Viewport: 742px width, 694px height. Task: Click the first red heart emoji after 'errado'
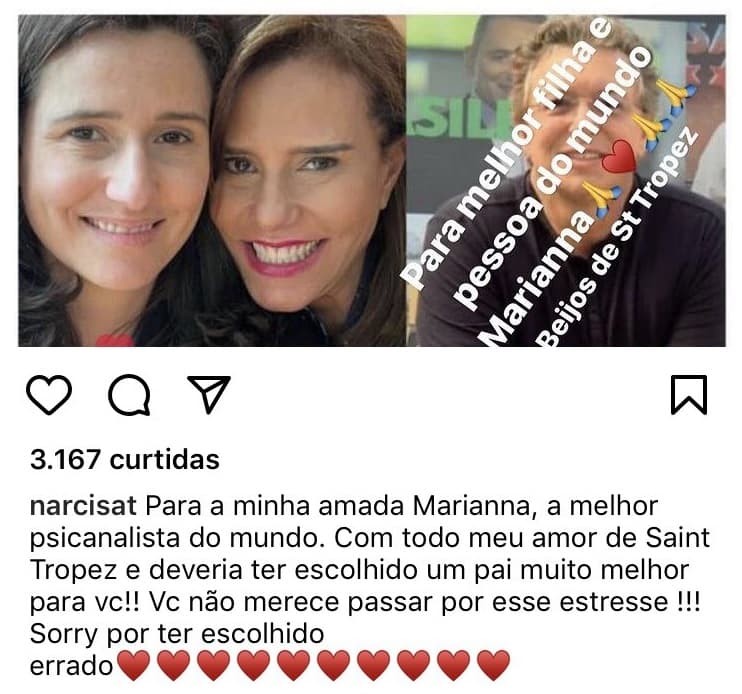[x=133, y=665]
